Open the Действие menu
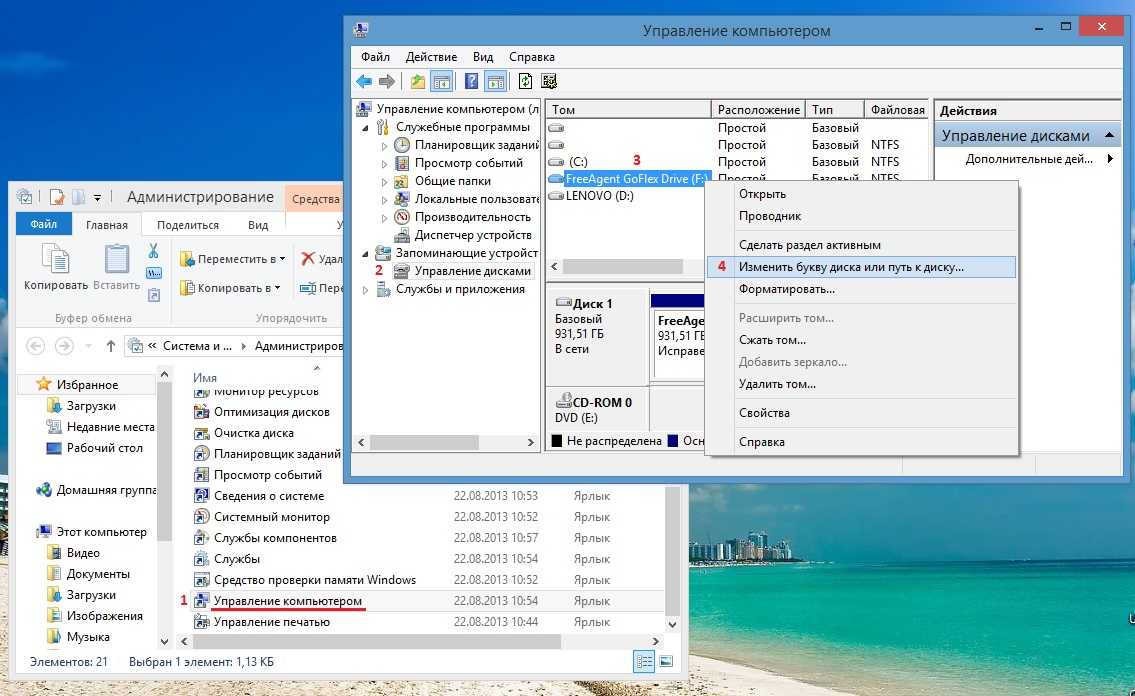Image resolution: width=1135 pixels, height=696 pixels. tap(431, 57)
